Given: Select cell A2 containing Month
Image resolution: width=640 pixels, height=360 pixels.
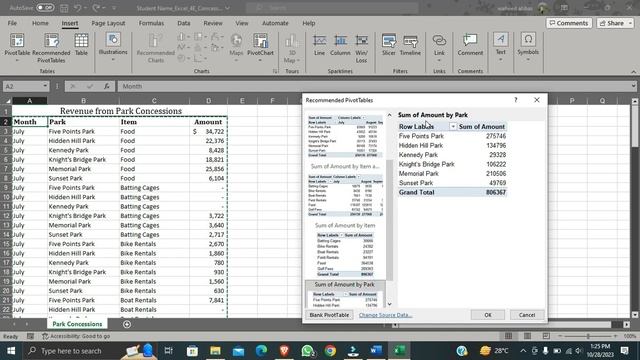Looking at the screenshot, I should [30, 122].
